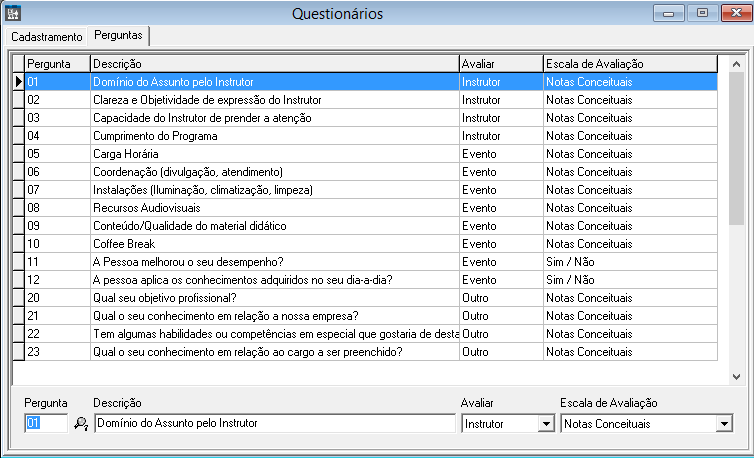Click the 'Outro' cell in question 20 row
Screen dimensions: 754x458
(x=502, y=298)
